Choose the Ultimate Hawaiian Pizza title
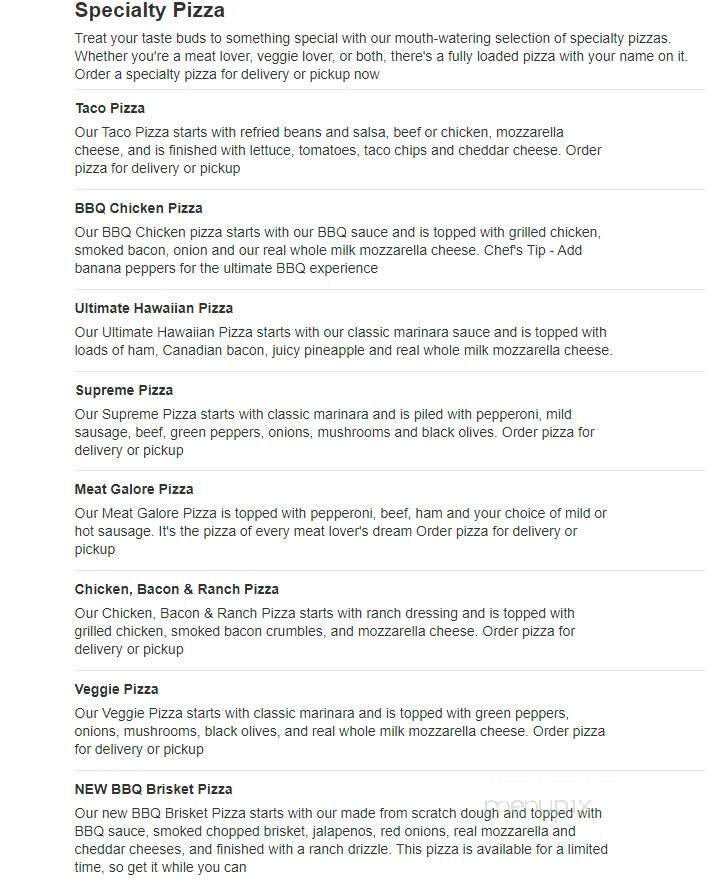Screen dimensions: 717x889 pyautogui.click(x=153, y=308)
